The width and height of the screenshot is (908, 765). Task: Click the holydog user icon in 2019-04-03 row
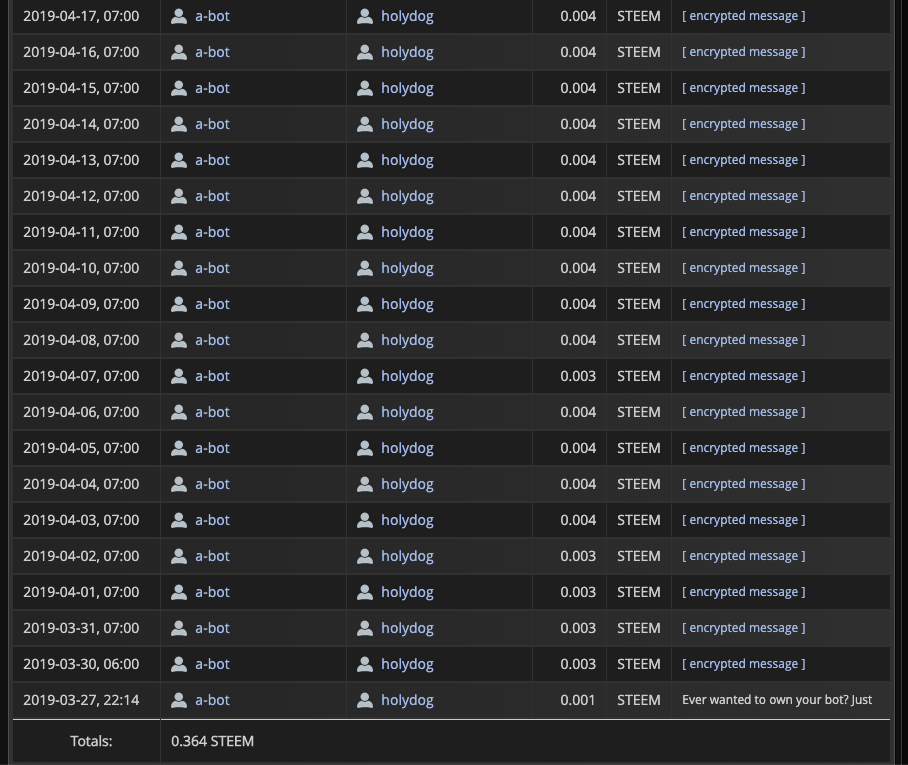pos(365,520)
